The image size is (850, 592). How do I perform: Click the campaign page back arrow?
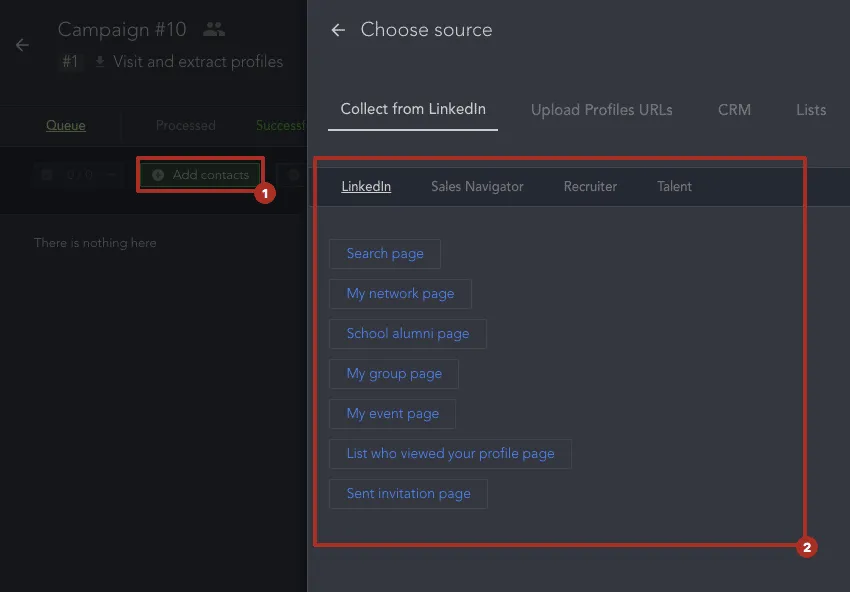[x=22, y=45]
